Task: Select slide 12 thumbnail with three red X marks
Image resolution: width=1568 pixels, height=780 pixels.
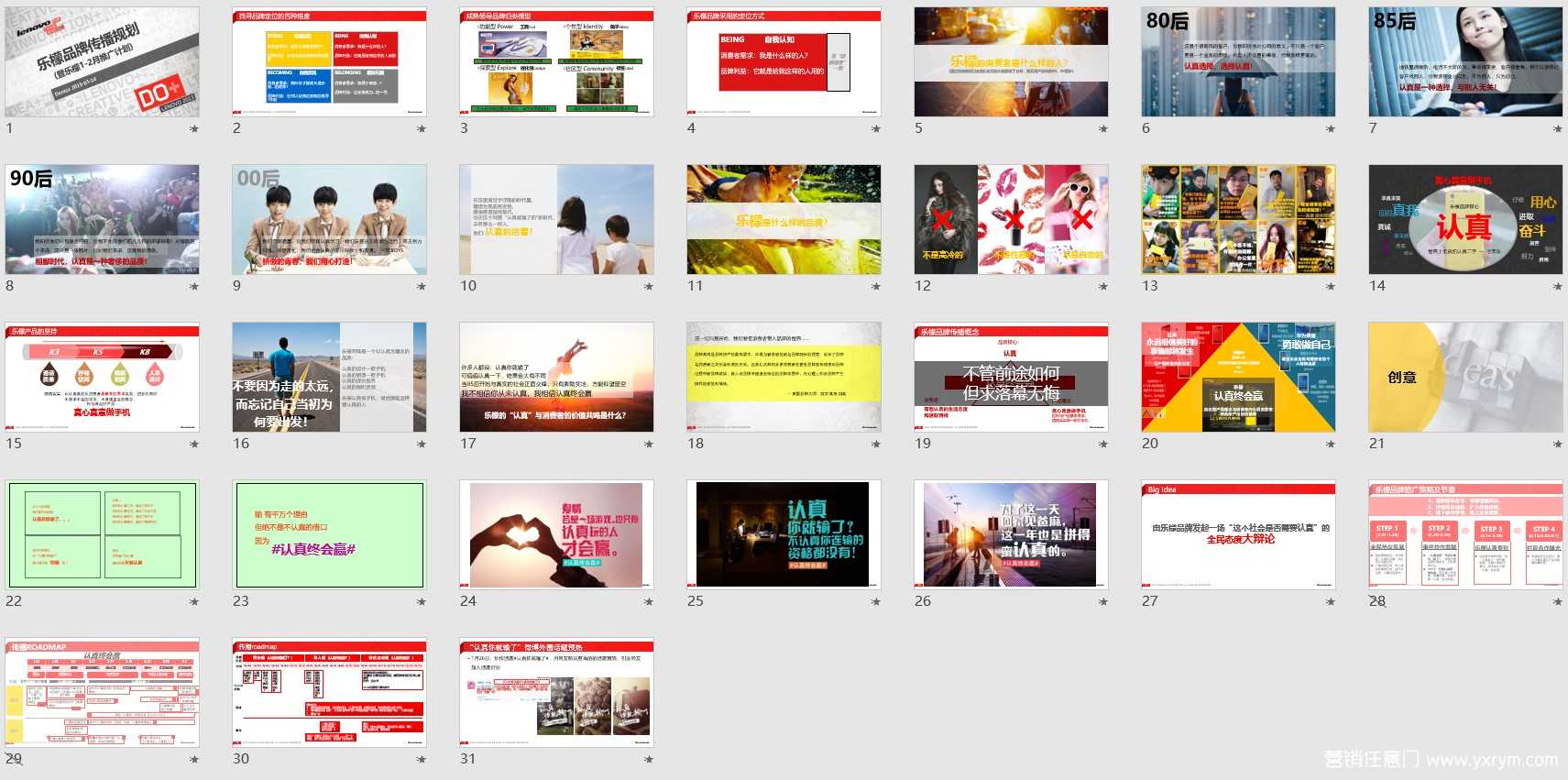Action: [1011, 220]
